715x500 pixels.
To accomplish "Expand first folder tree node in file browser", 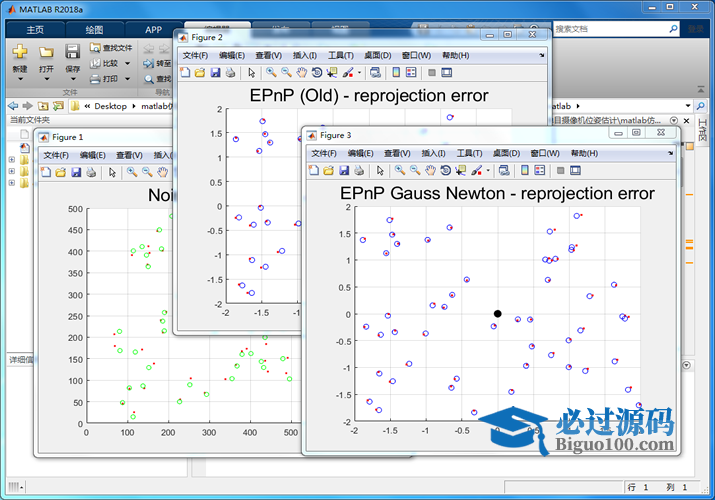I will pos(12,160).
